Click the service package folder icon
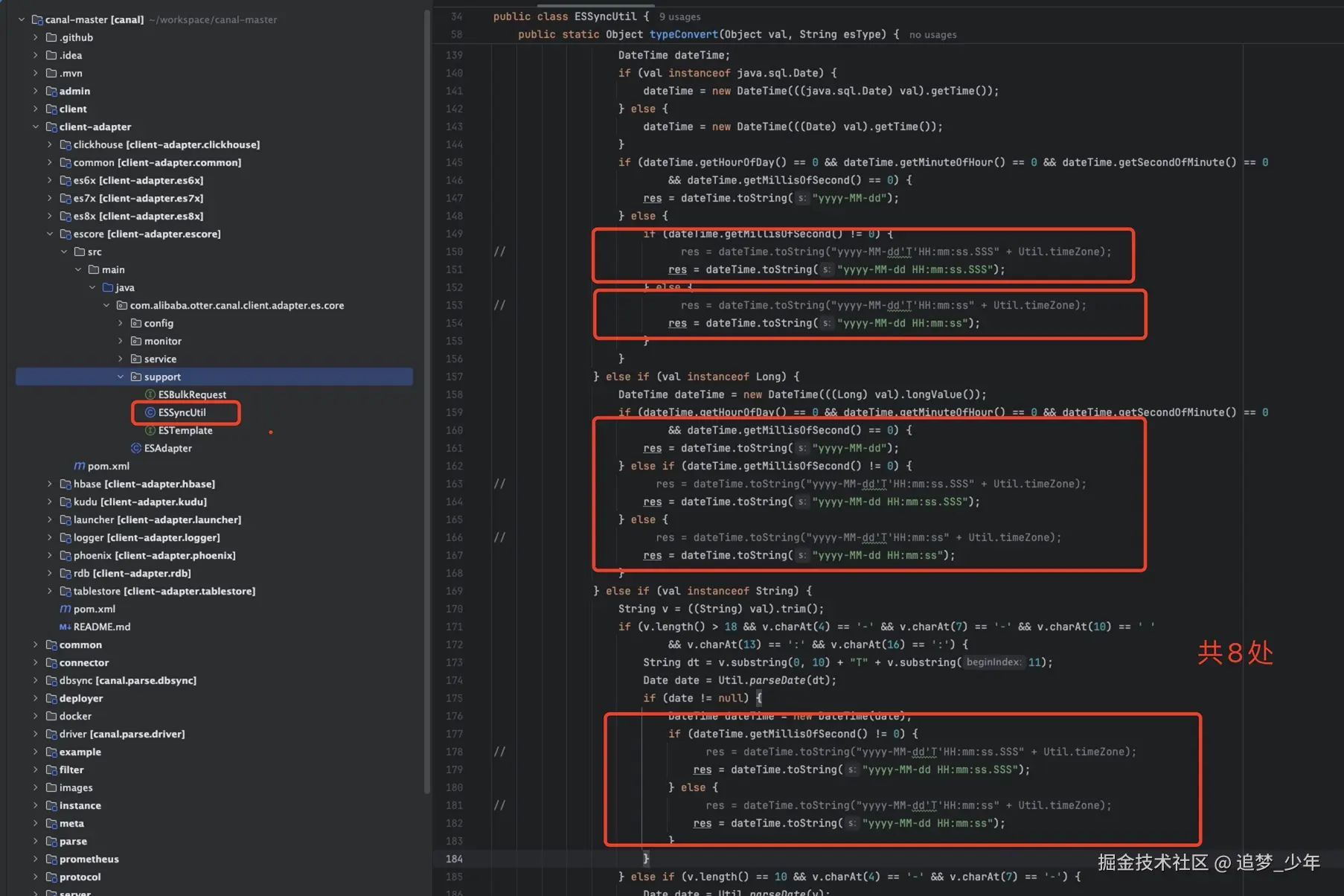The image size is (1344, 896). (136, 359)
